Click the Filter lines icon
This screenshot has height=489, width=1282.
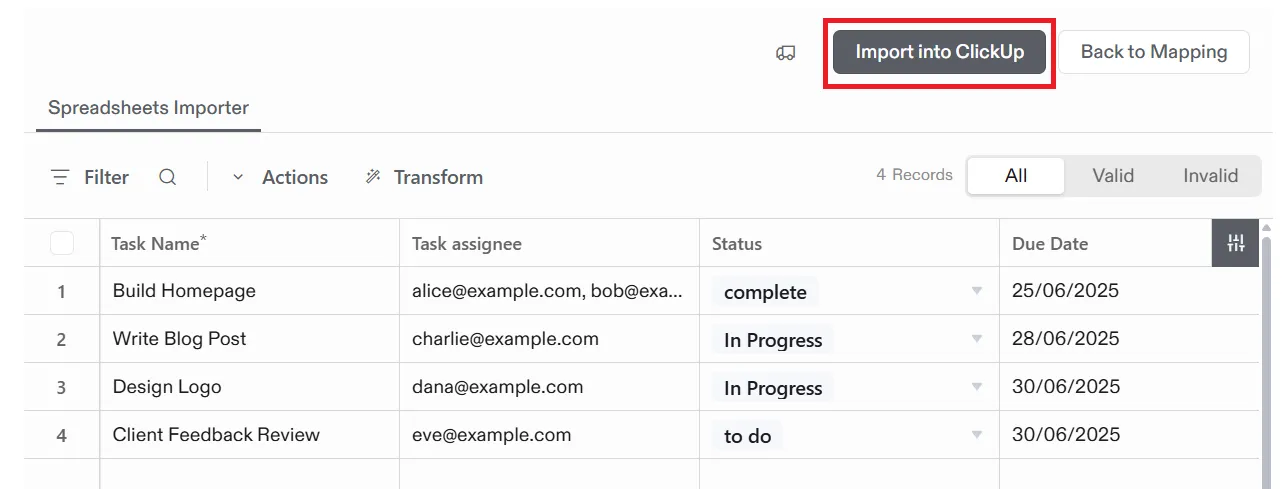tap(61, 177)
